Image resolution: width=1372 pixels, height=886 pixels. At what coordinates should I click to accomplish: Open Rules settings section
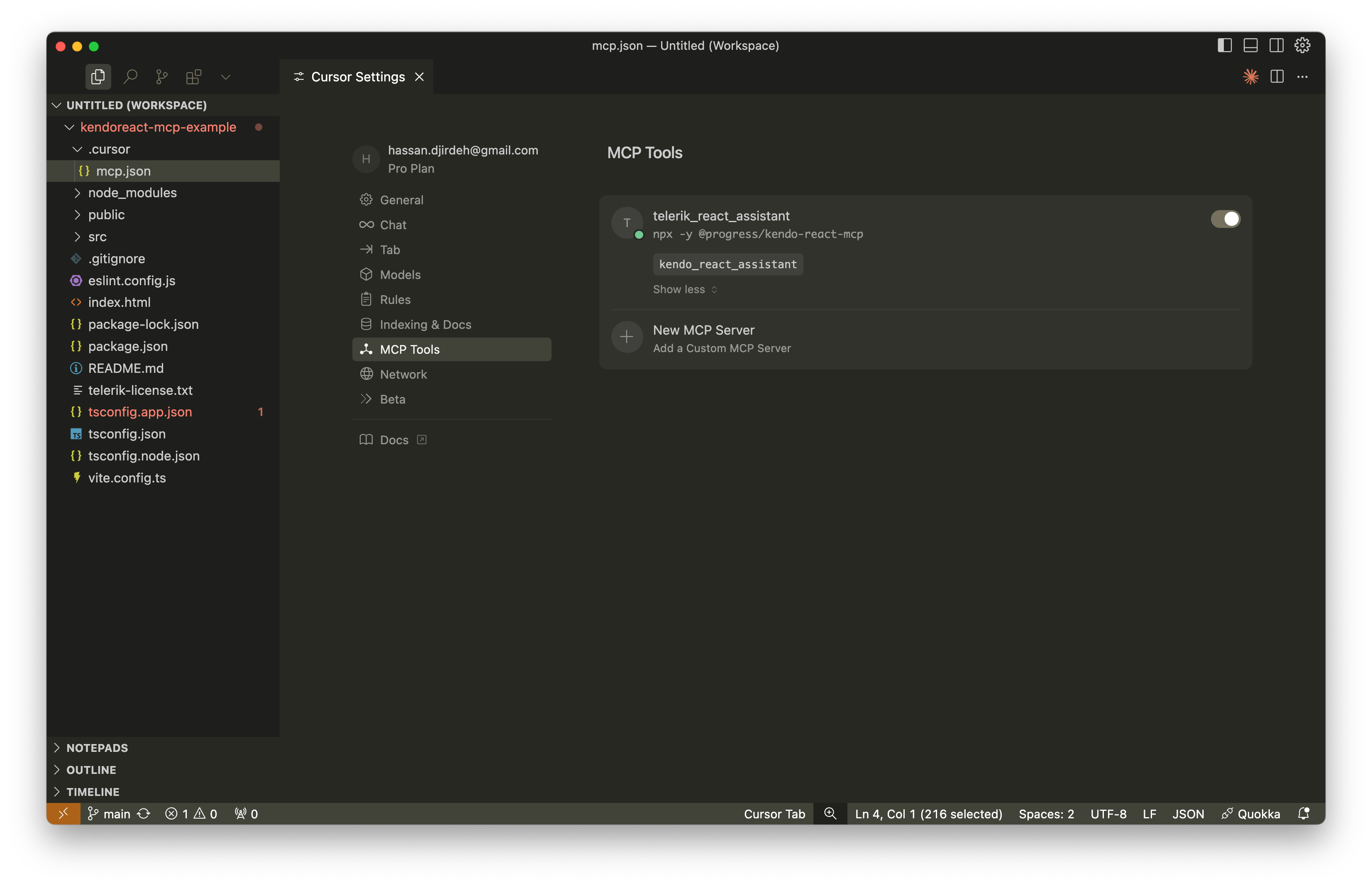[452, 299]
